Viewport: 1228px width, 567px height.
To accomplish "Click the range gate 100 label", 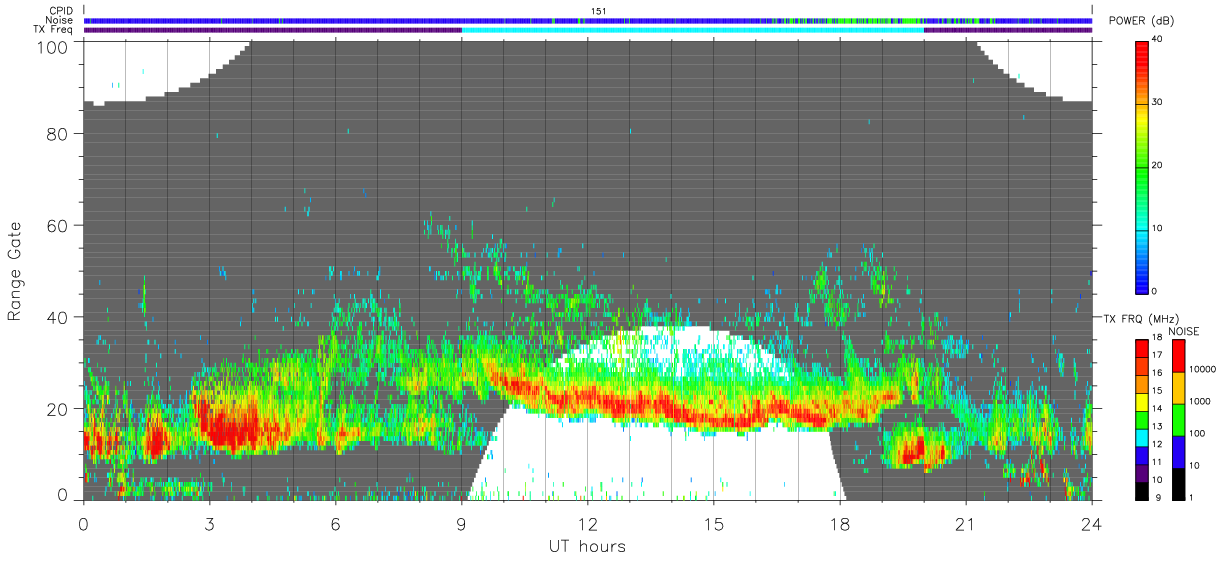I will (51, 46).
